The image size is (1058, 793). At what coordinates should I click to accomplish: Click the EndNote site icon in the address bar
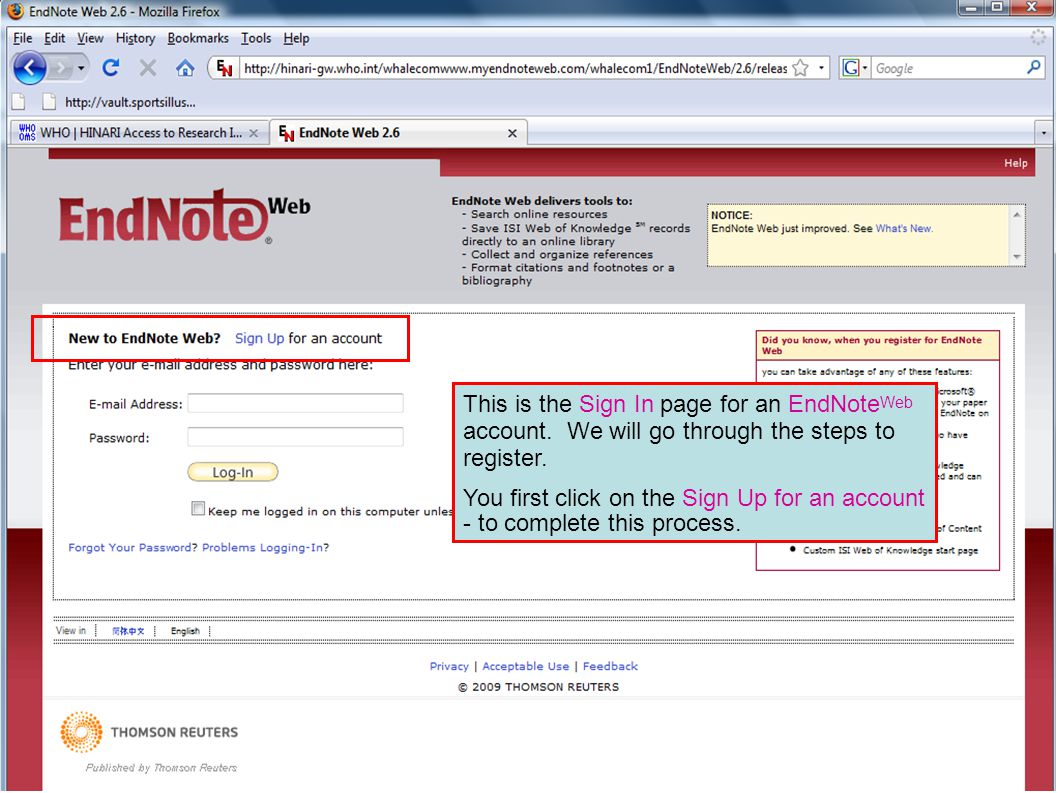tap(225, 68)
